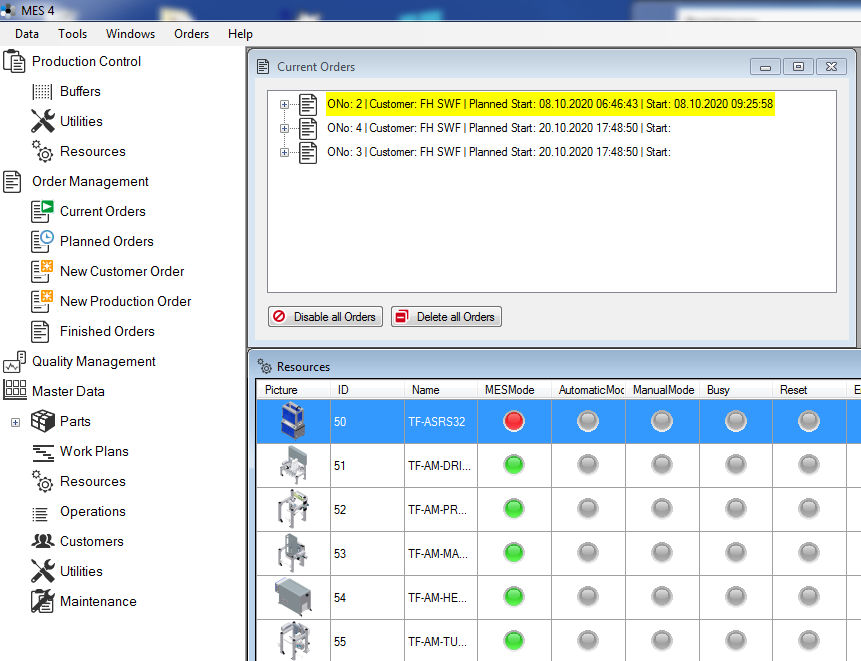Image resolution: width=861 pixels, height=661 pixels.
Task: Click the Order Management document icon
Action: tap(12, 181)
